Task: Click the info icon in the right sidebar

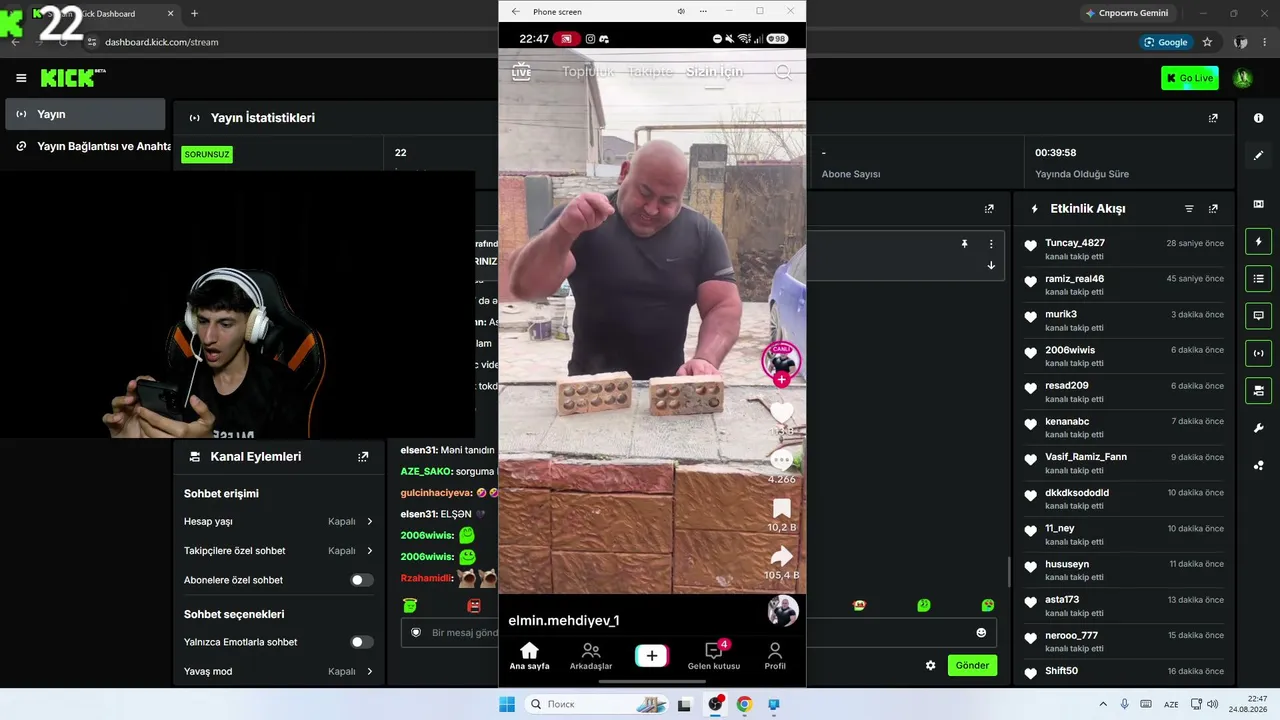Action: [x=1258, y=118]
